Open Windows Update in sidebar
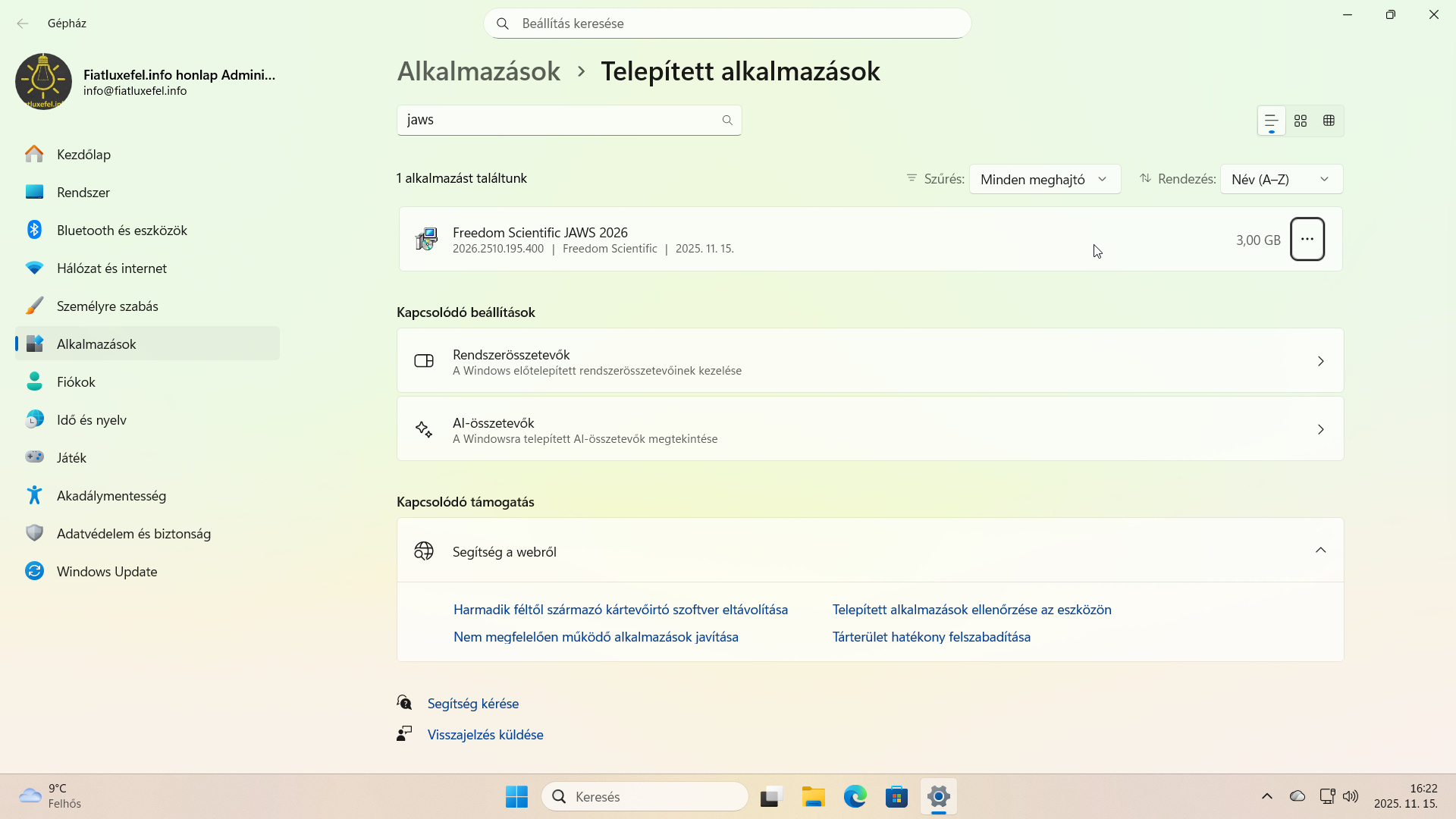1456x819 pixels. pos(106,571)
